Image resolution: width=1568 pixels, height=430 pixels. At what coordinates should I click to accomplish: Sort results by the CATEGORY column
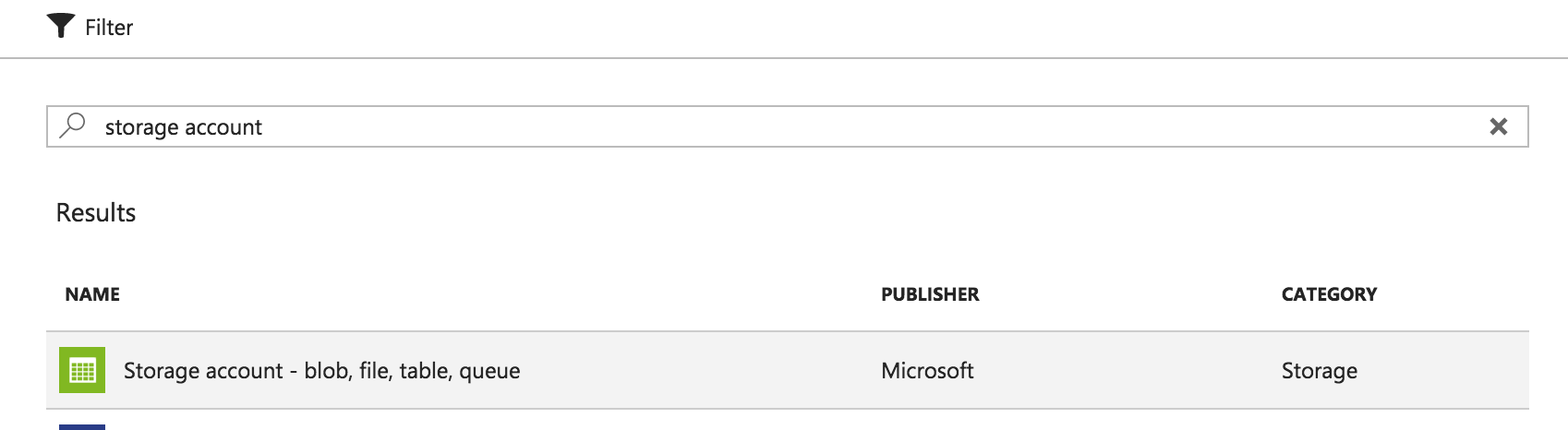coord(1329,294)
